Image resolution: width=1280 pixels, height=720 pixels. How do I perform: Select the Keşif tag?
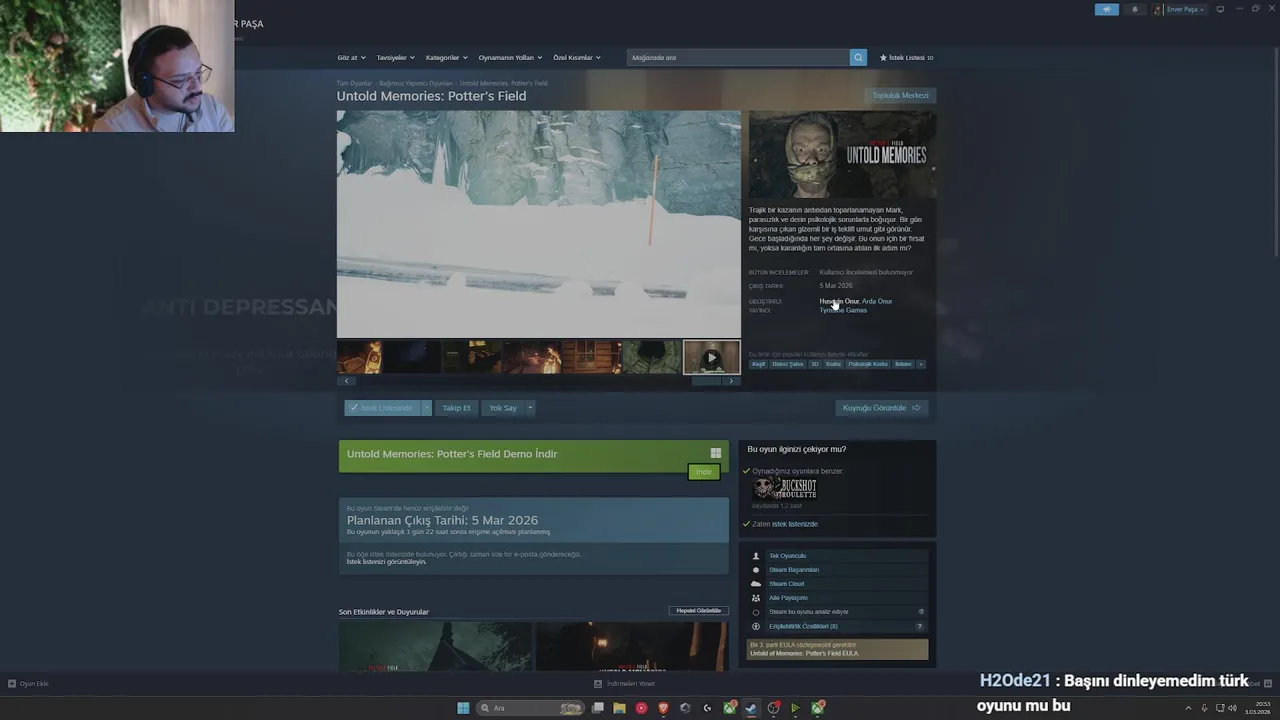759,364
